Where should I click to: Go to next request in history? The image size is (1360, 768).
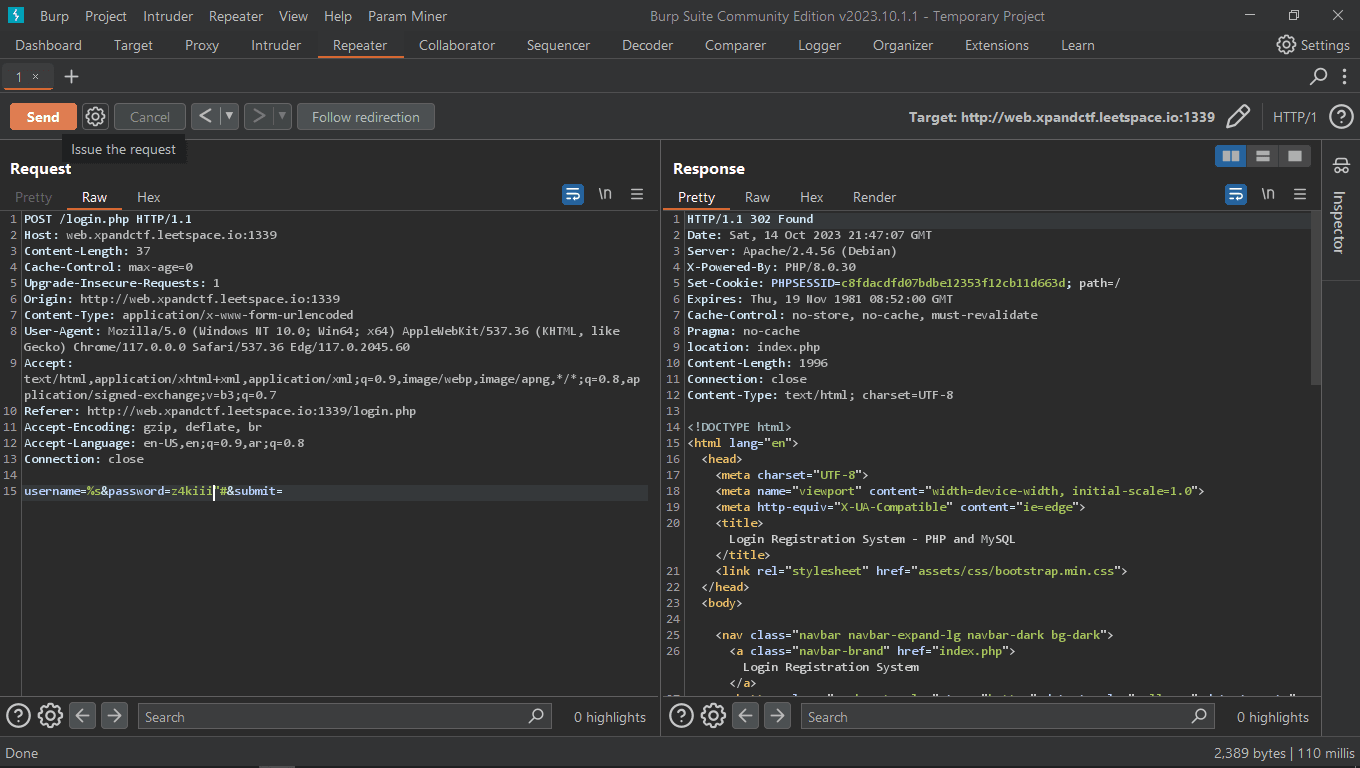(x=258, y=116)
